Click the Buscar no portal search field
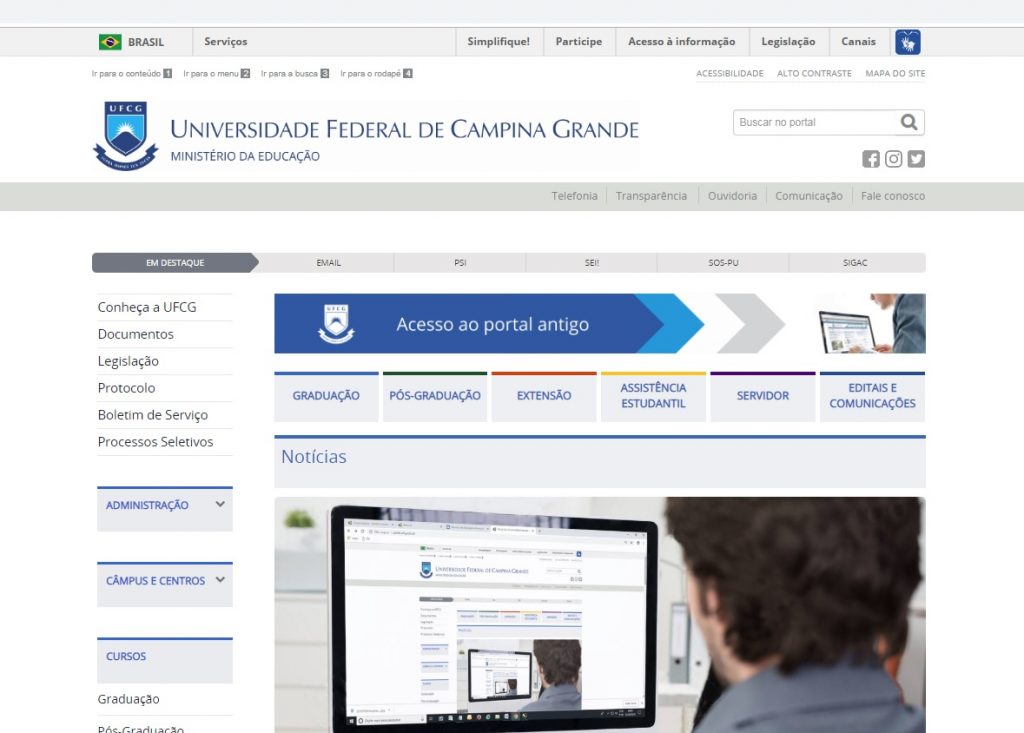Screen dimensions: 1024x733 pos(814,122)
